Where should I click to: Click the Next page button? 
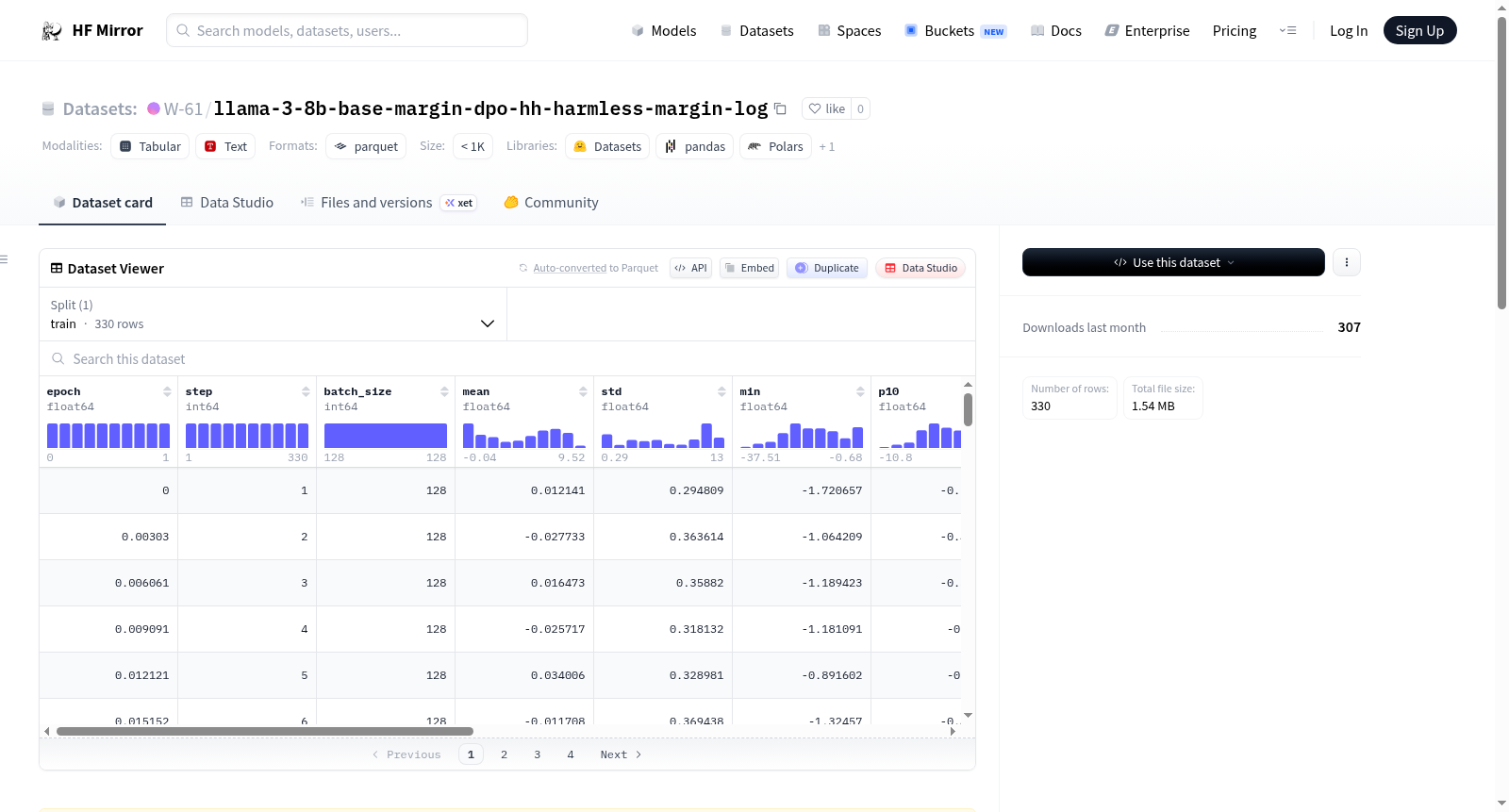click(x=621, y=754)
